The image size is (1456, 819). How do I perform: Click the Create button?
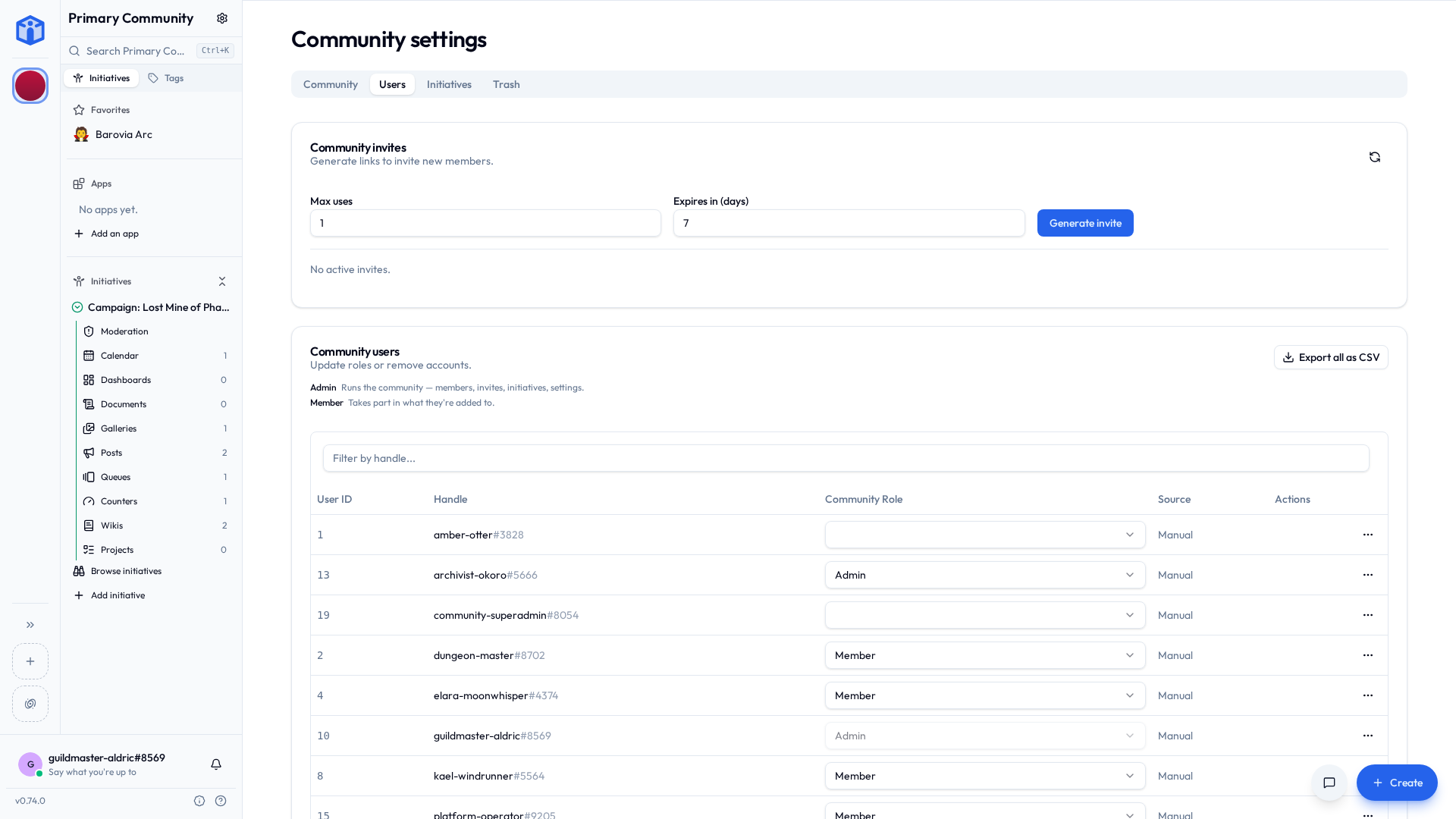click(x=1397, y=783)
